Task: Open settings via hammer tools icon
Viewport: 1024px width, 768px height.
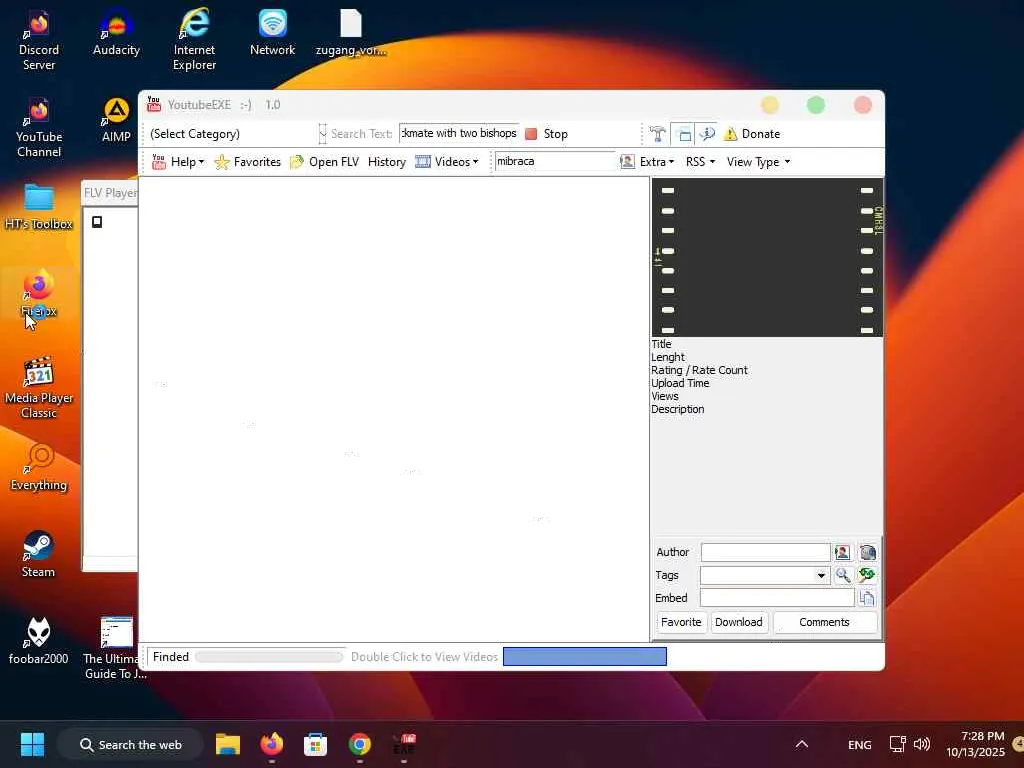Action: pos(657,134)
